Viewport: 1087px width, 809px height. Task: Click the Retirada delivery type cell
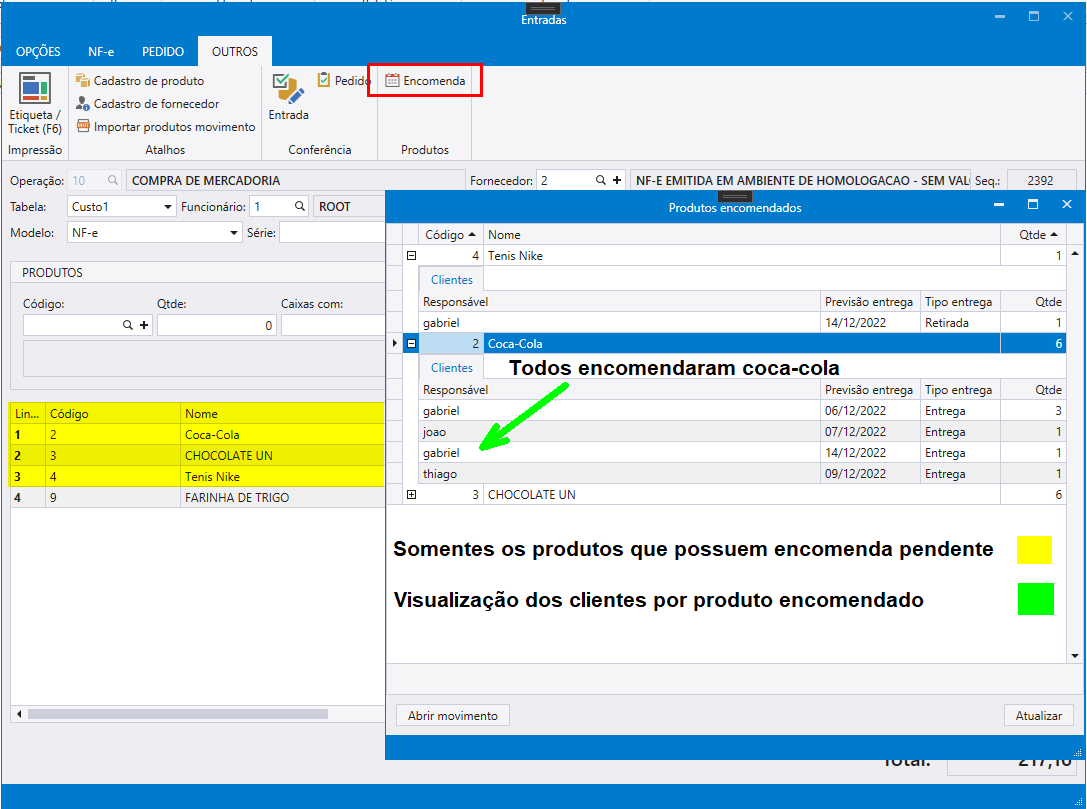click(x=959, y=322)
